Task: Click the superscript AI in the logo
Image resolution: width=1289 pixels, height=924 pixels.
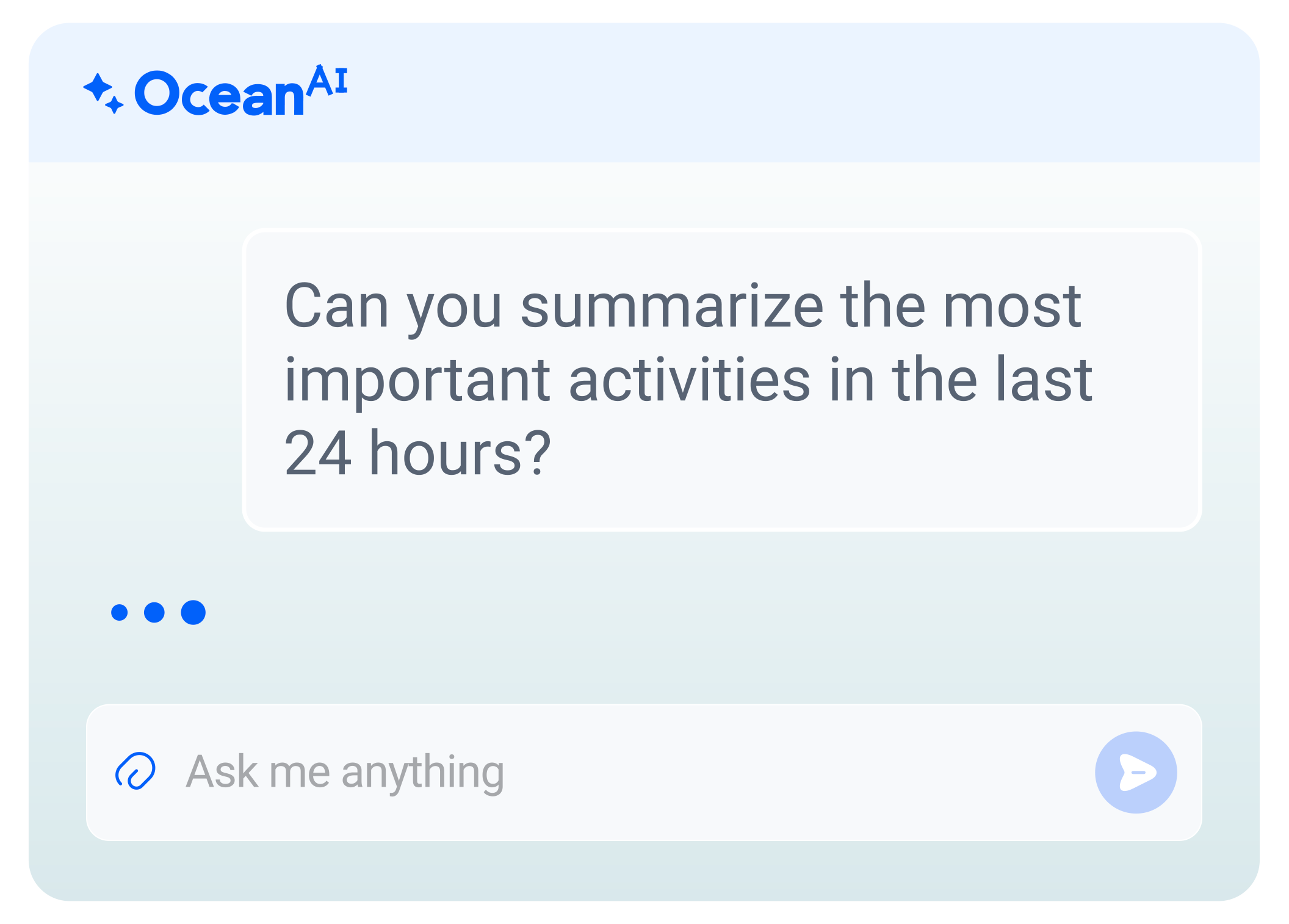Action: pos(327,81)
